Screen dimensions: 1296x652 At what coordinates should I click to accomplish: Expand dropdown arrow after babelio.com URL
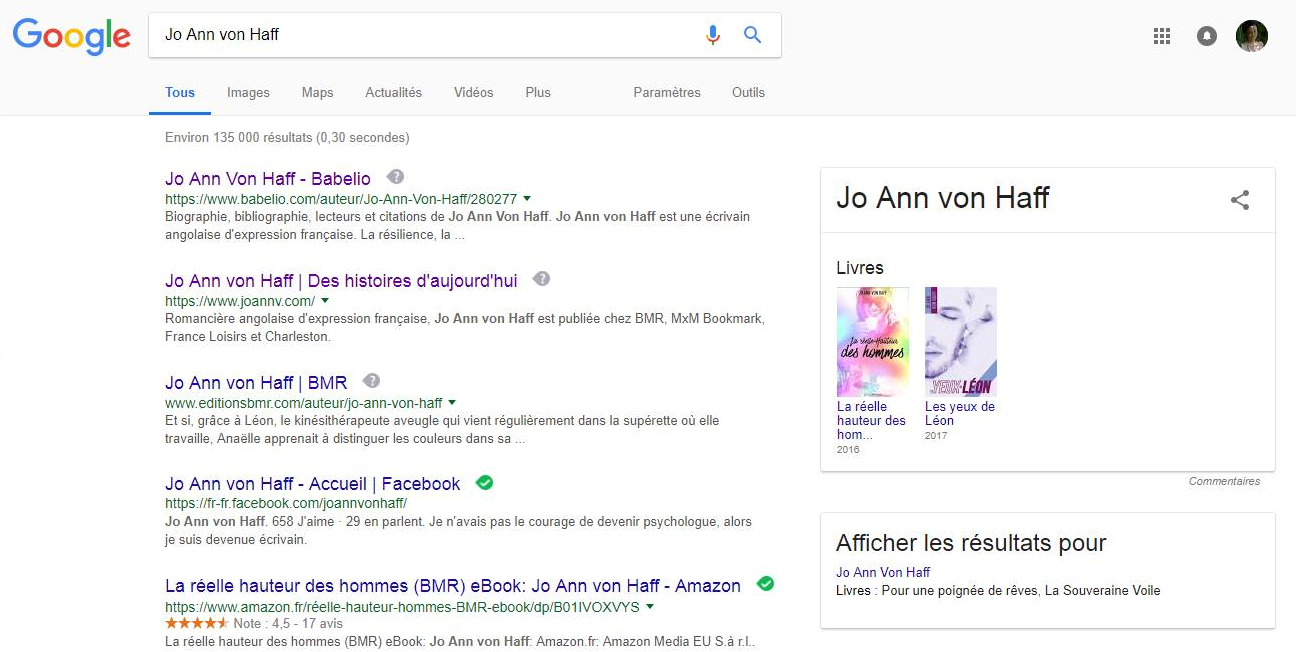point(527,199)
